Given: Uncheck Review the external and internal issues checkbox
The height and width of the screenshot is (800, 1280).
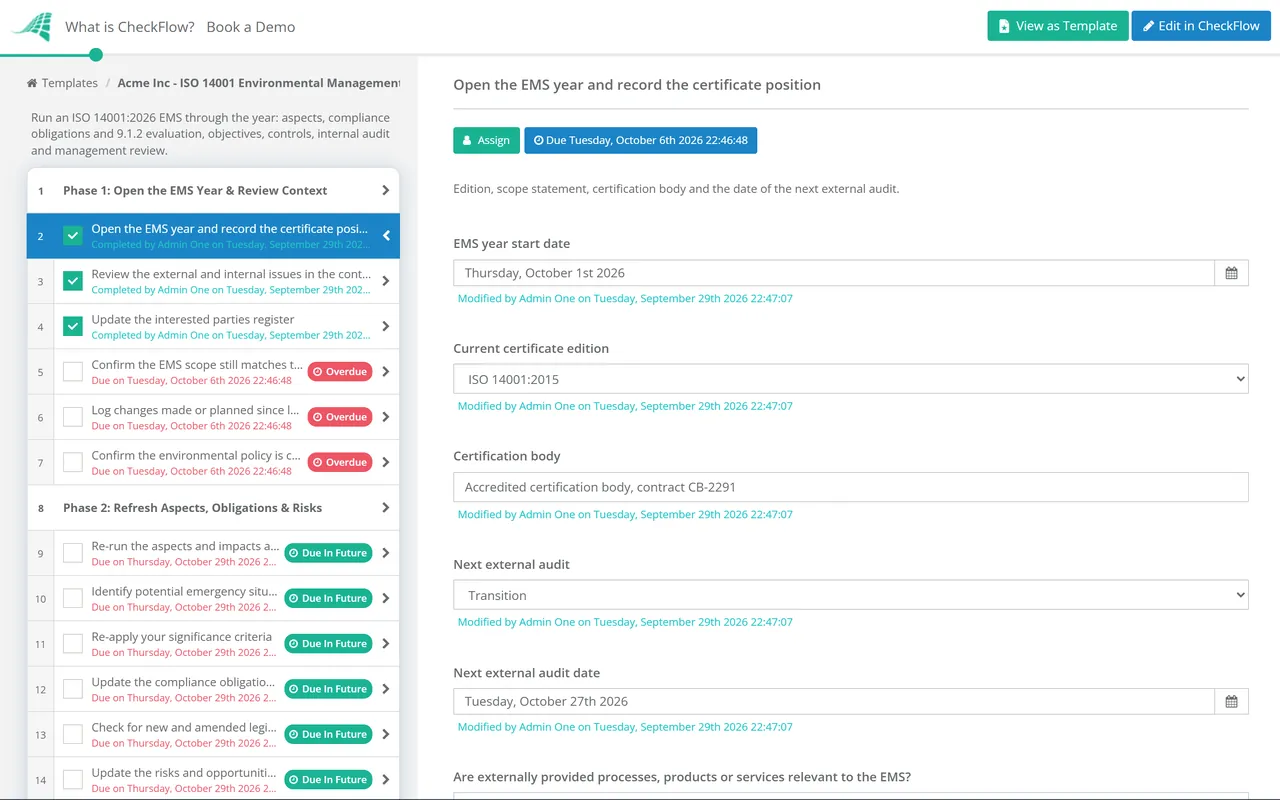Looking at the screenshot, I should coord(73,281).
